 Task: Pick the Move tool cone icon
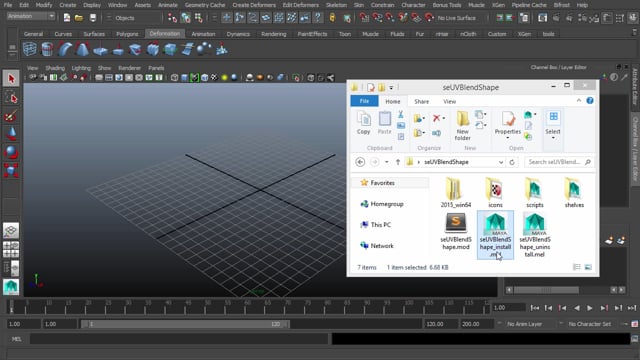(11, 133)
